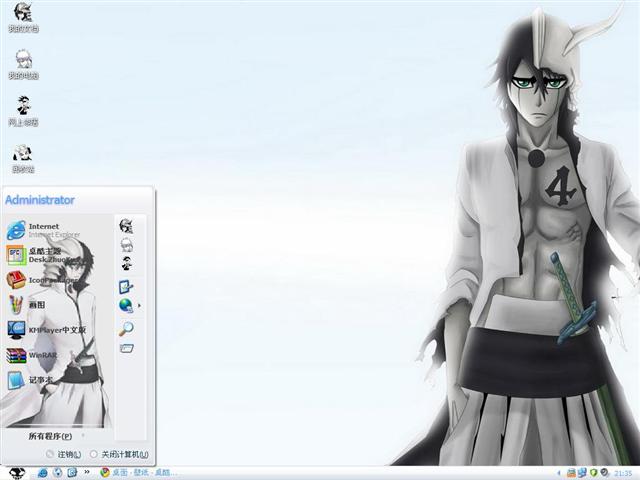Screen dimensions: 640x480
Task: Click the Administrator user name
Action: pos(40,200)
